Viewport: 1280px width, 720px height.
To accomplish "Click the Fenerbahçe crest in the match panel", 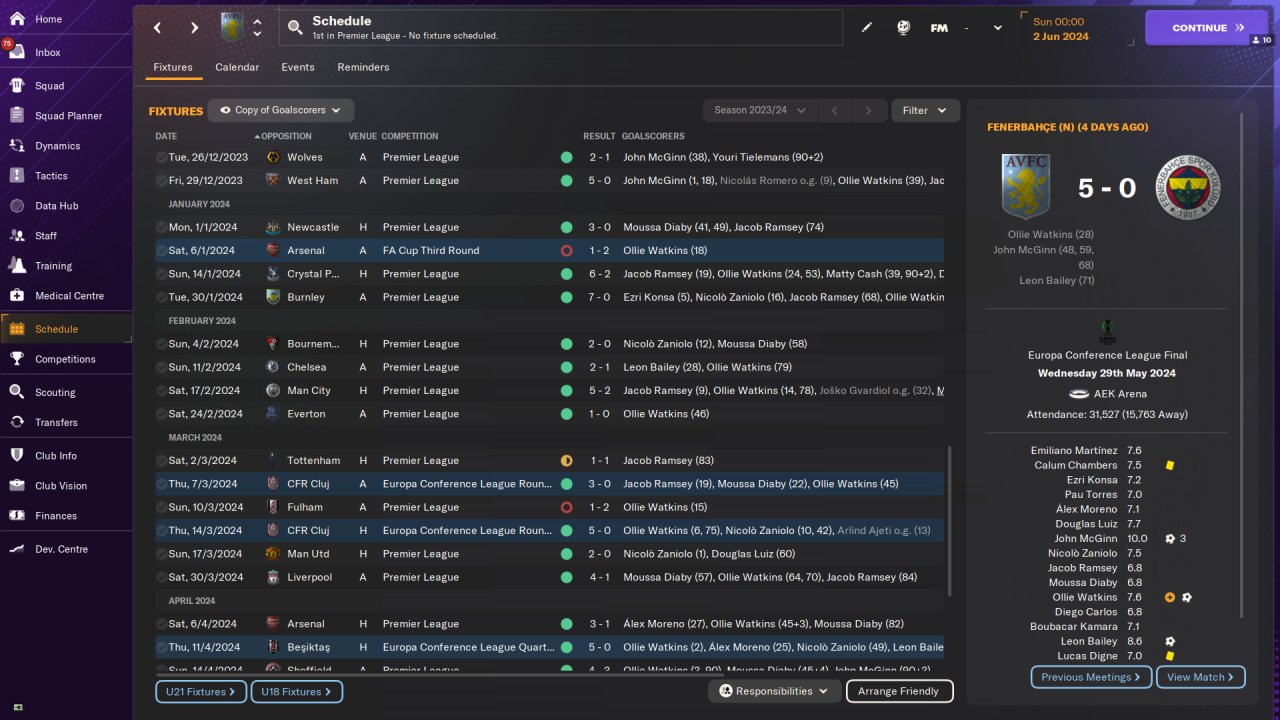I will coord(1187,187).
